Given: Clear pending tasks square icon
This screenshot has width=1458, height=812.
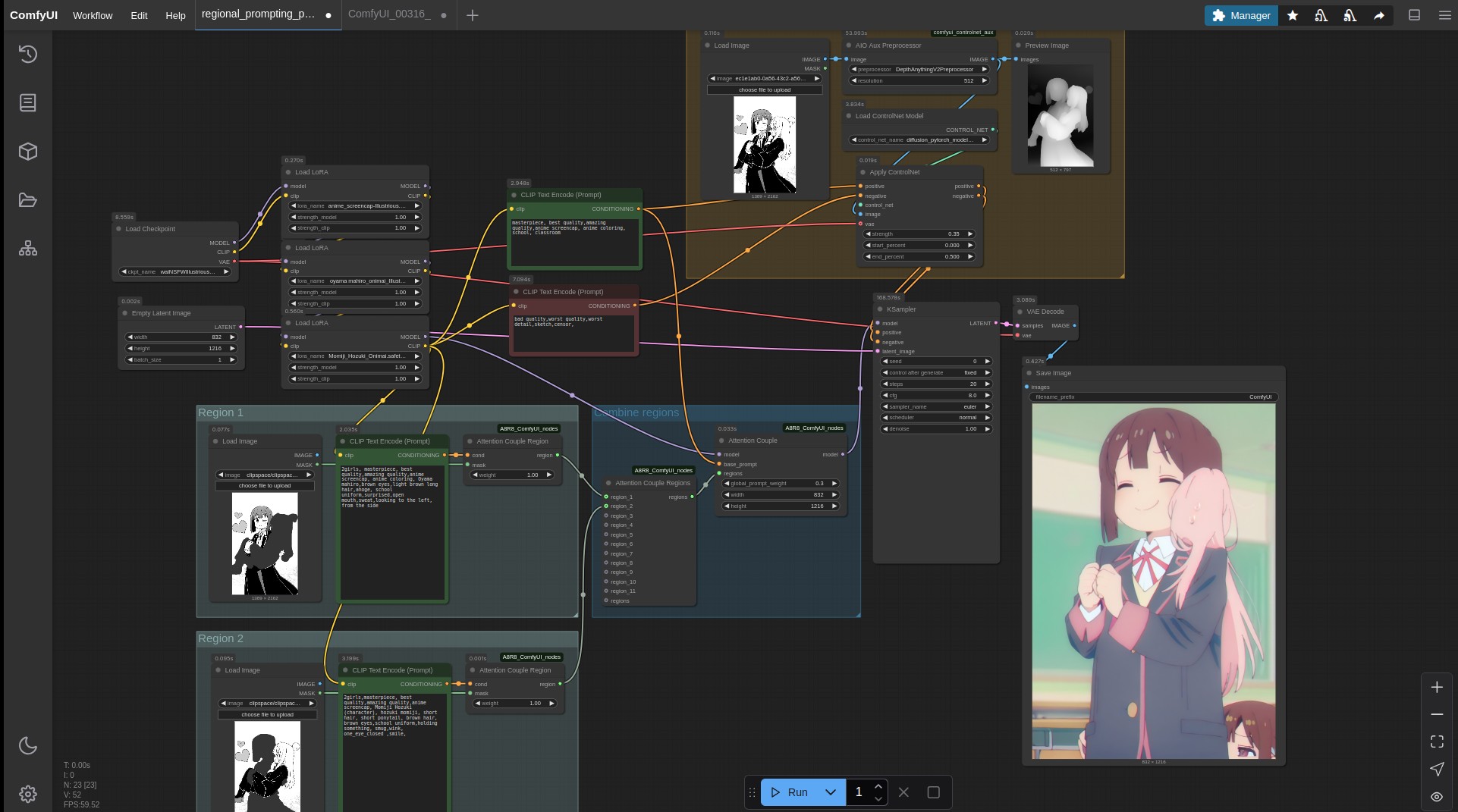Looking at the screenshot, I should [934, 792].
